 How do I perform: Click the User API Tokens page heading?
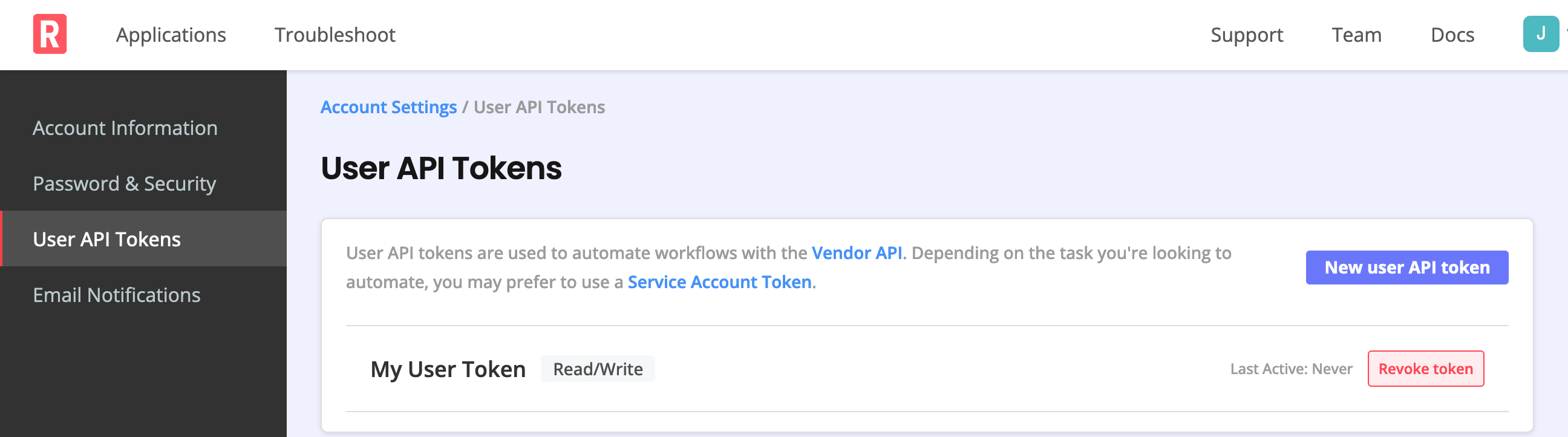[x=442, y=169]
